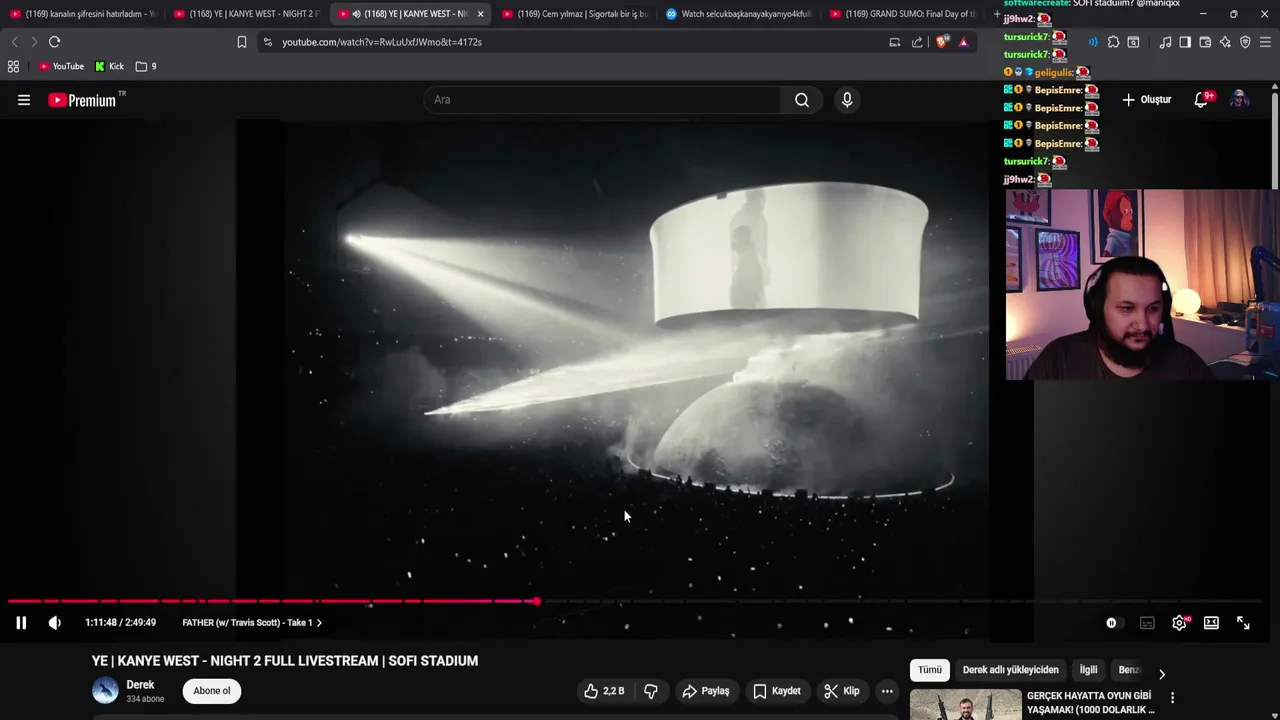This screenshot has width=1280, height=720.
Task: Open the 'GERÇEK HAYATTA OYUN GİBİ' suggested thumbnail
Action: [x=966, y=704]
